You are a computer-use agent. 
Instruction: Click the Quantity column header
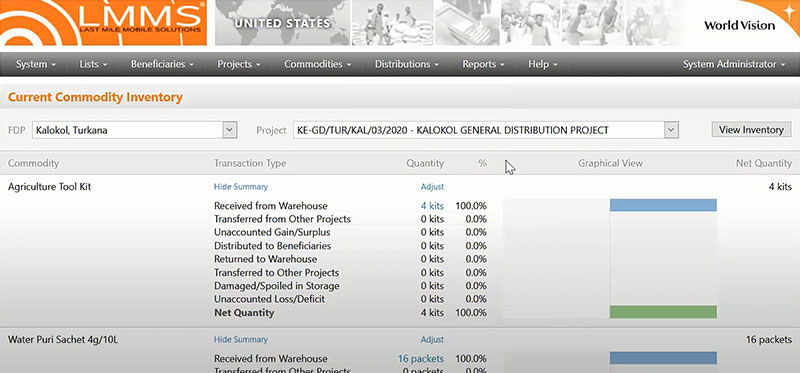coord(425,163)
